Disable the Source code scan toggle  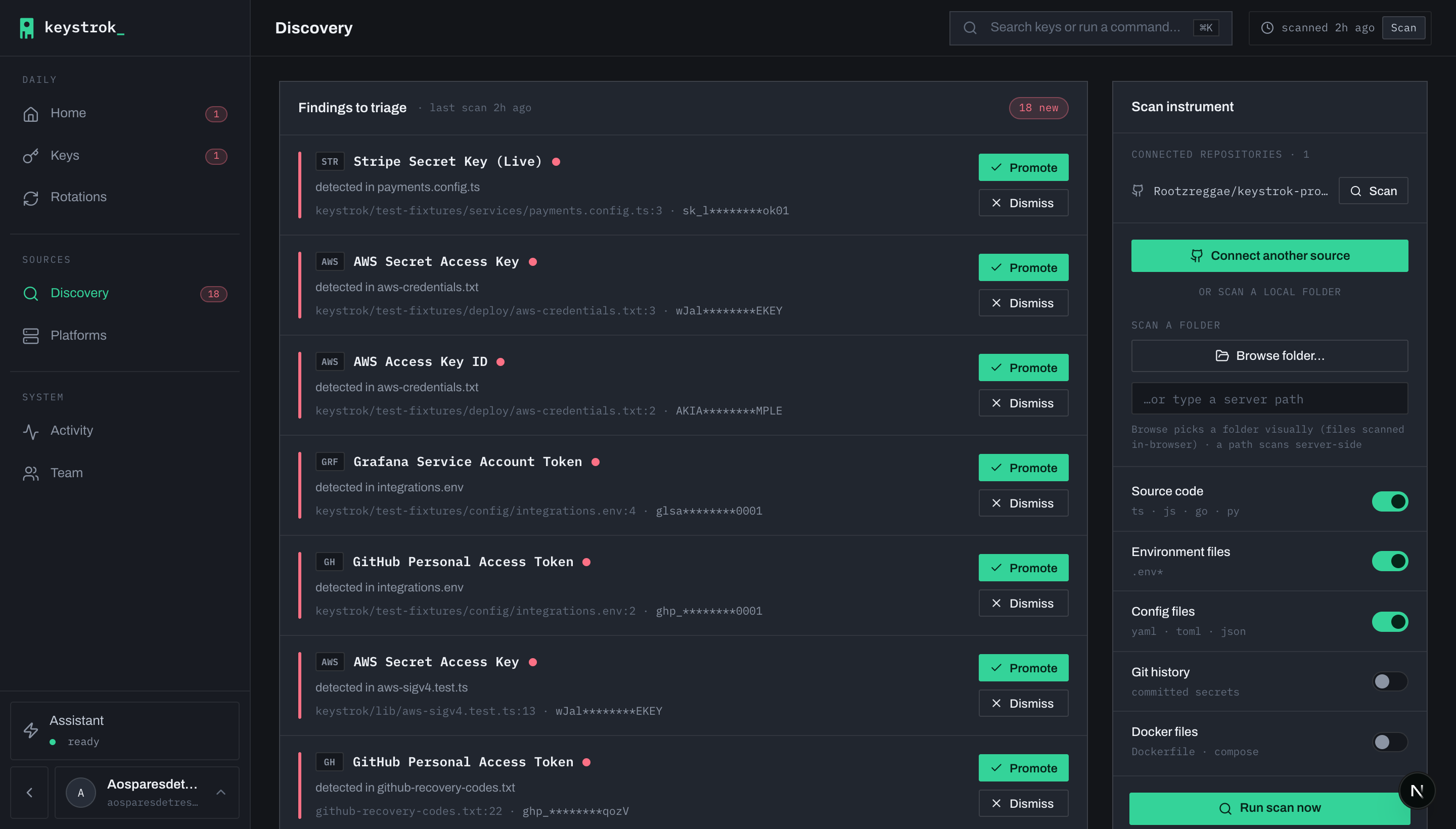pyautogui.click(x=1390, y=501)
